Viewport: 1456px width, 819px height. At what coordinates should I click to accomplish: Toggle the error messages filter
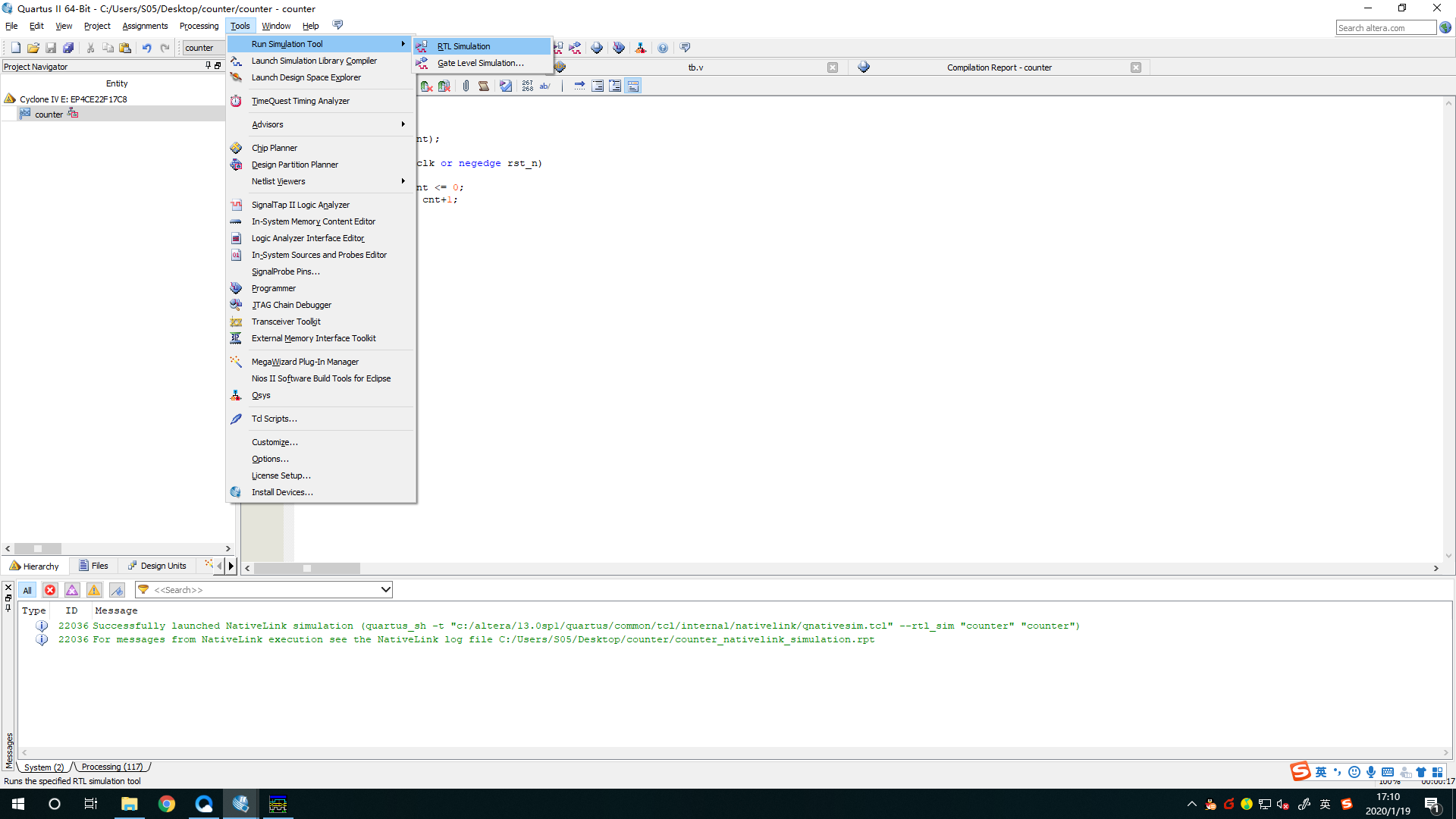pos(50,590)
